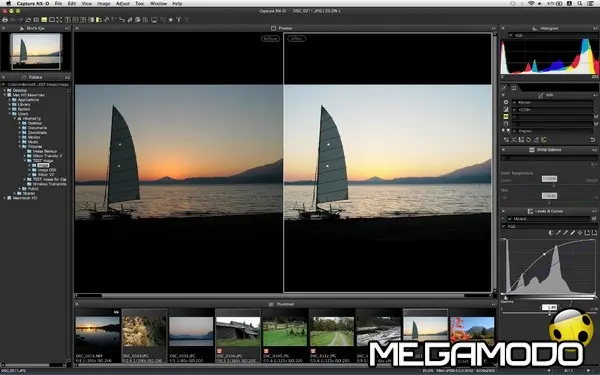Open the +2.0ev exposure dropdown
The width and height of the screenshot is (600, 375).
[x=553, y=109]
